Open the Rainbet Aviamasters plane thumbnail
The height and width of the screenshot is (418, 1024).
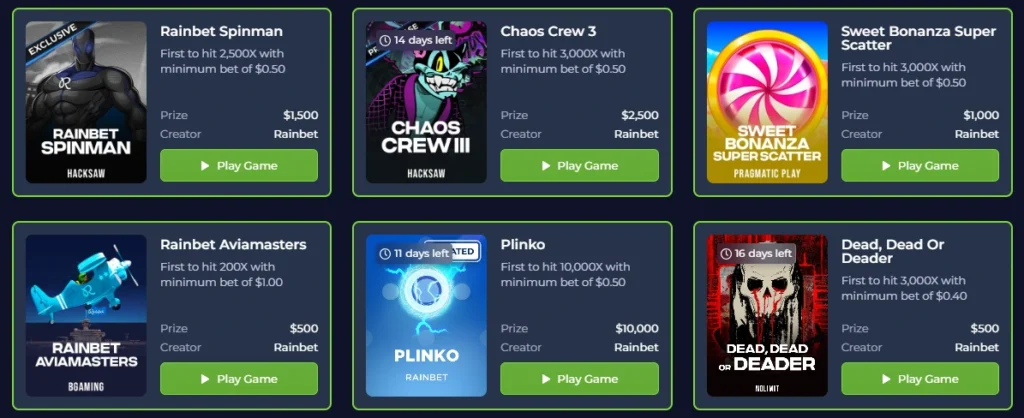[x=86, y=315]
